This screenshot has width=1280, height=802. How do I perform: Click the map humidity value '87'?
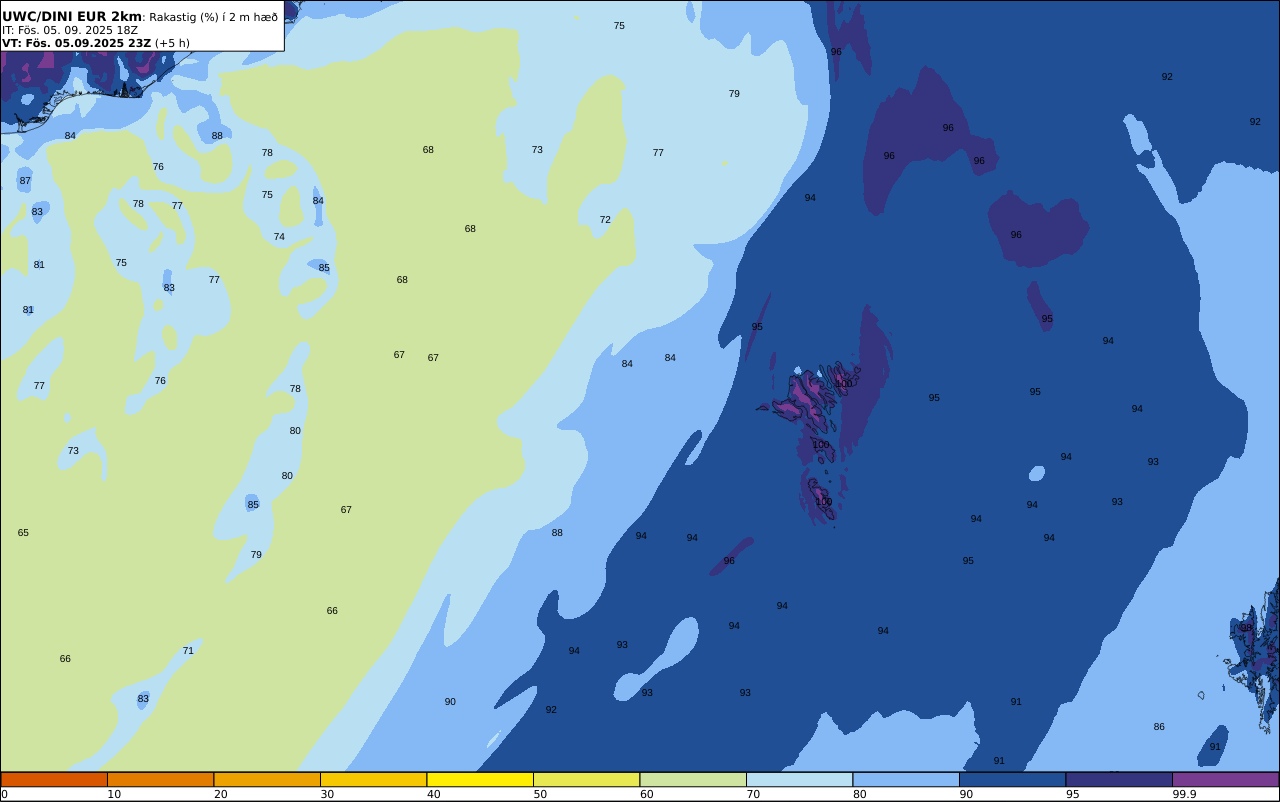[25, 181]
